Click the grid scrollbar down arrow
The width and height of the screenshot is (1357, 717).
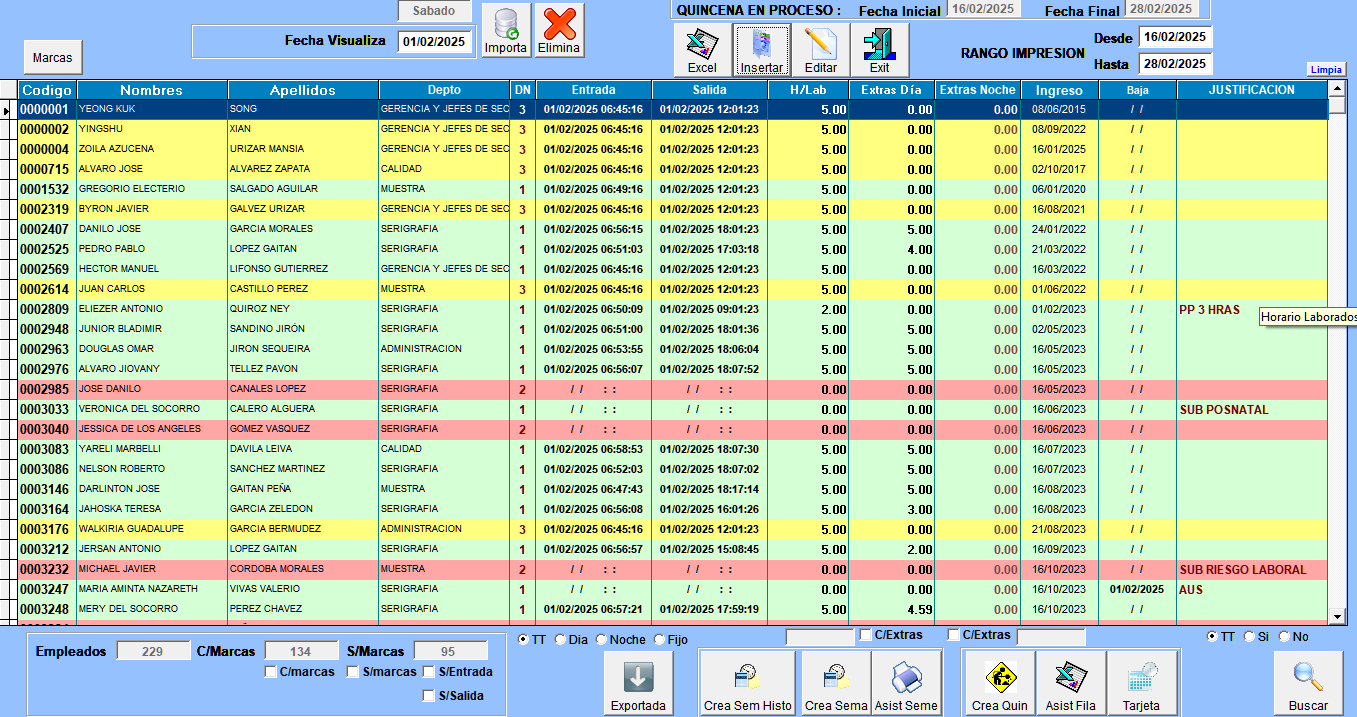[1337, 617]
